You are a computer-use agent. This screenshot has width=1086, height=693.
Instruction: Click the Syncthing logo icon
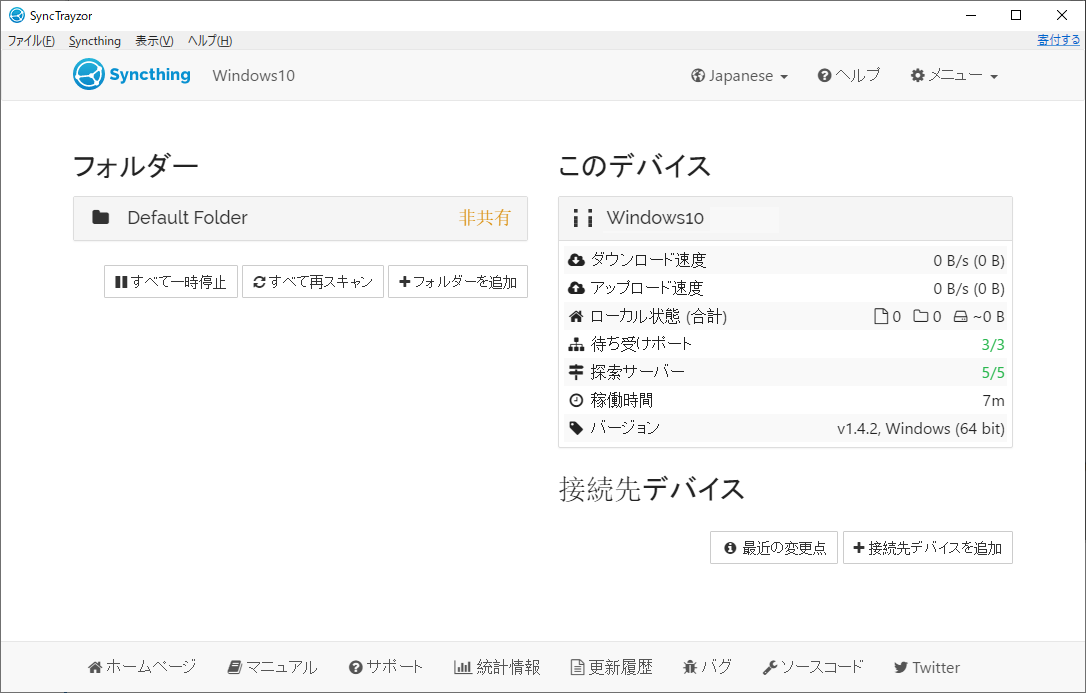point(89,75)
